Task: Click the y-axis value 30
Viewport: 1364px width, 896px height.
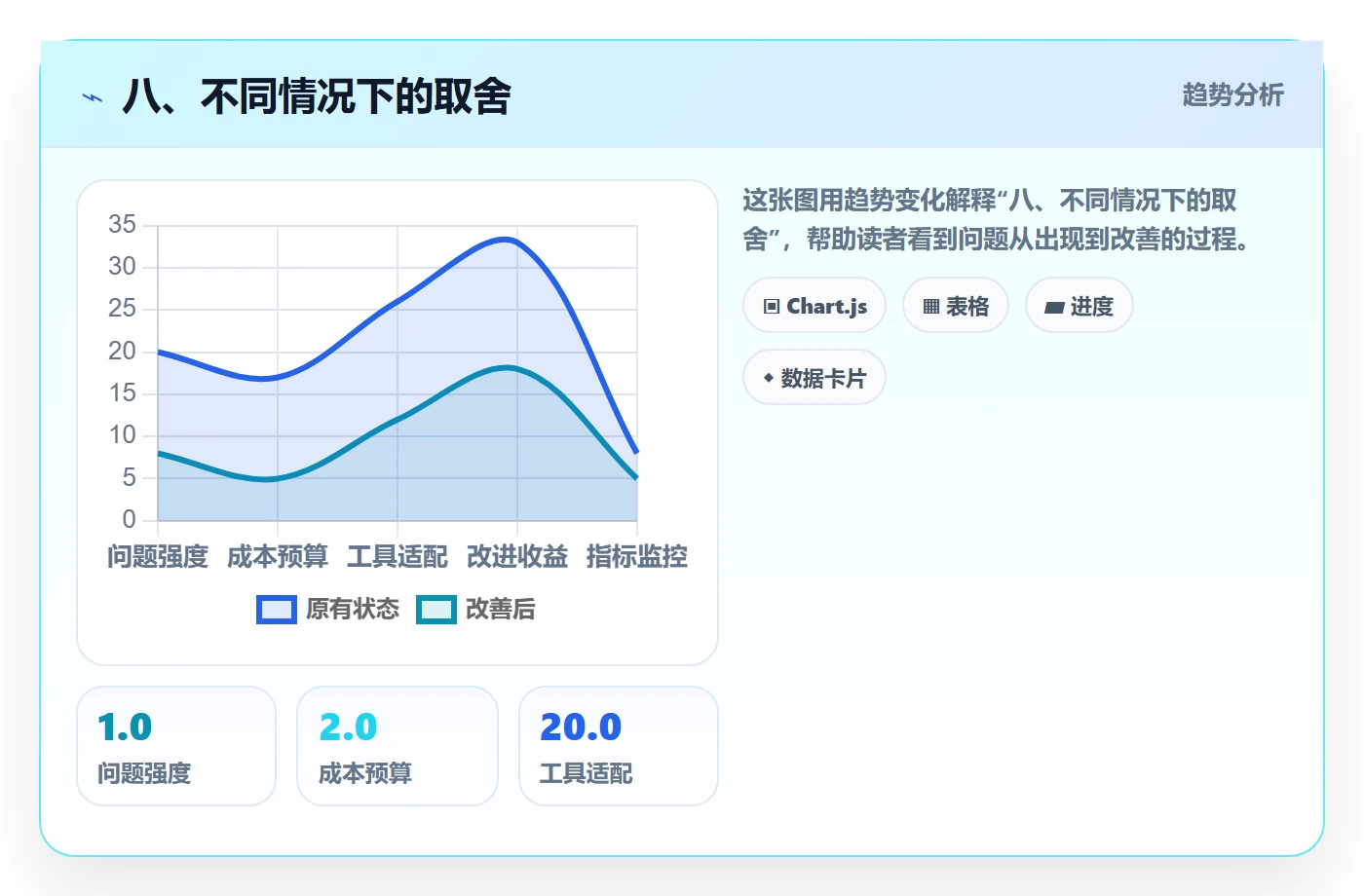Action: (123, 267)
